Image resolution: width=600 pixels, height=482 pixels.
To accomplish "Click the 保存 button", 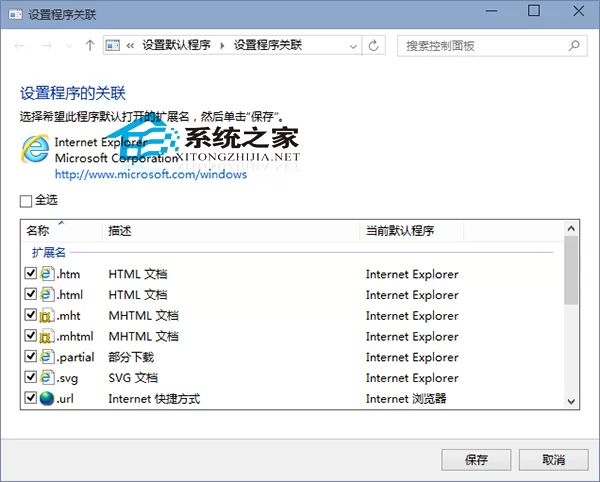I will pos(476,459).
